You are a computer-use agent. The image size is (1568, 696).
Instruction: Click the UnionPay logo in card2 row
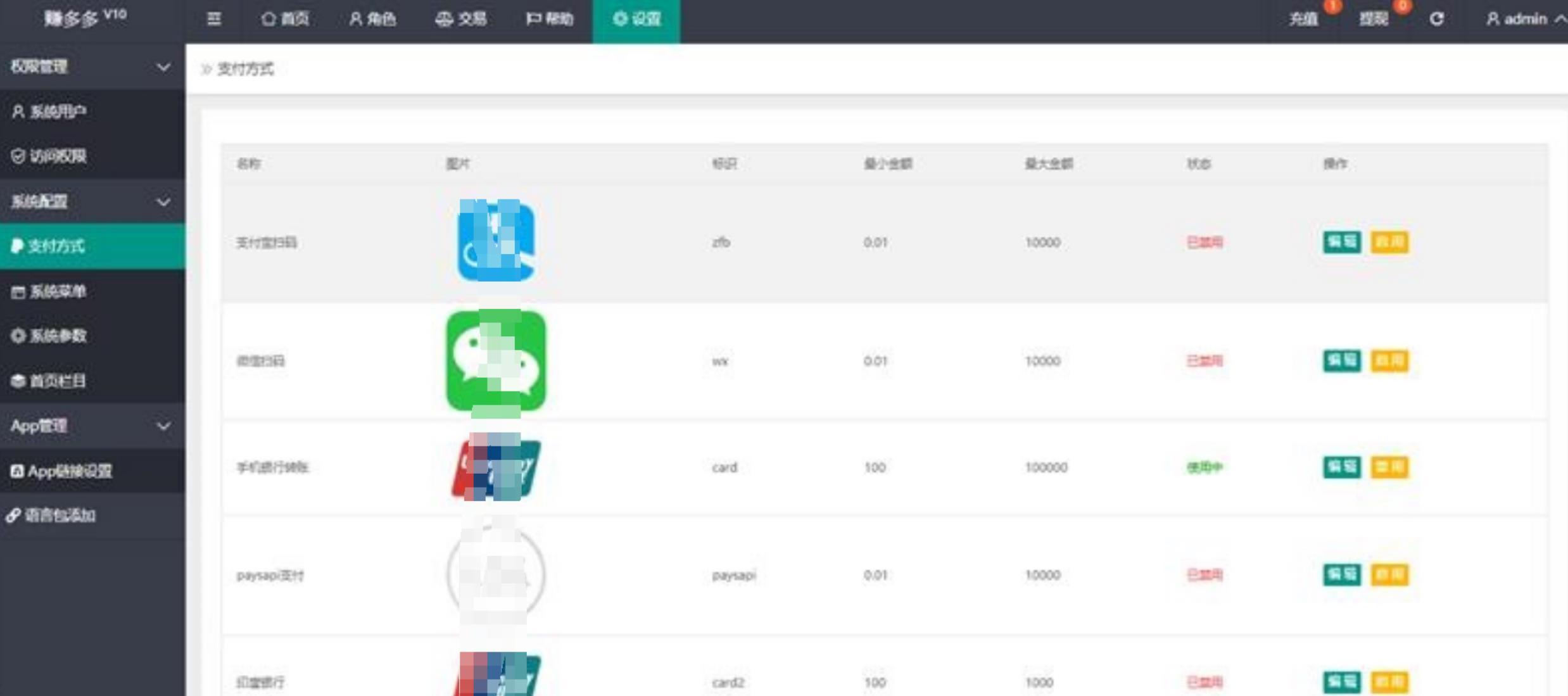coord(497,674)
